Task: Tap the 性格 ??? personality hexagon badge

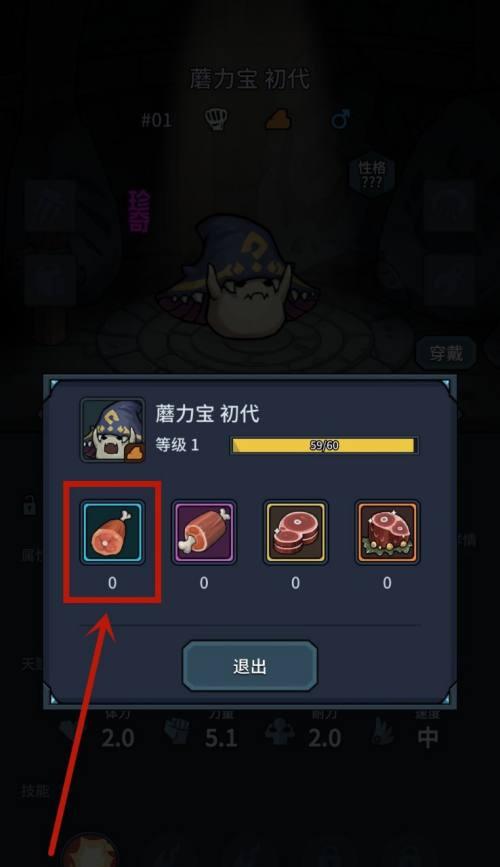Action: click(x=371, y=174)
